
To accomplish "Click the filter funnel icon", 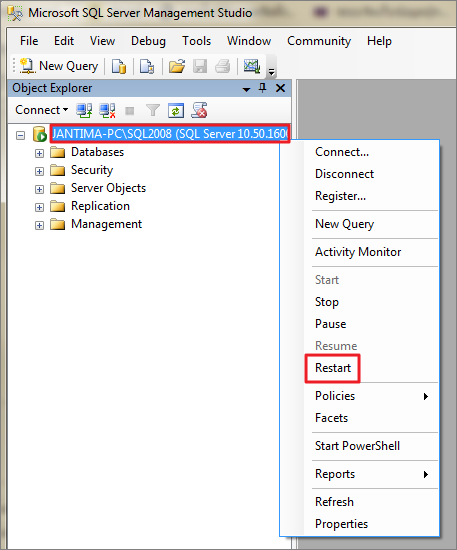I will tap(153, 110).
